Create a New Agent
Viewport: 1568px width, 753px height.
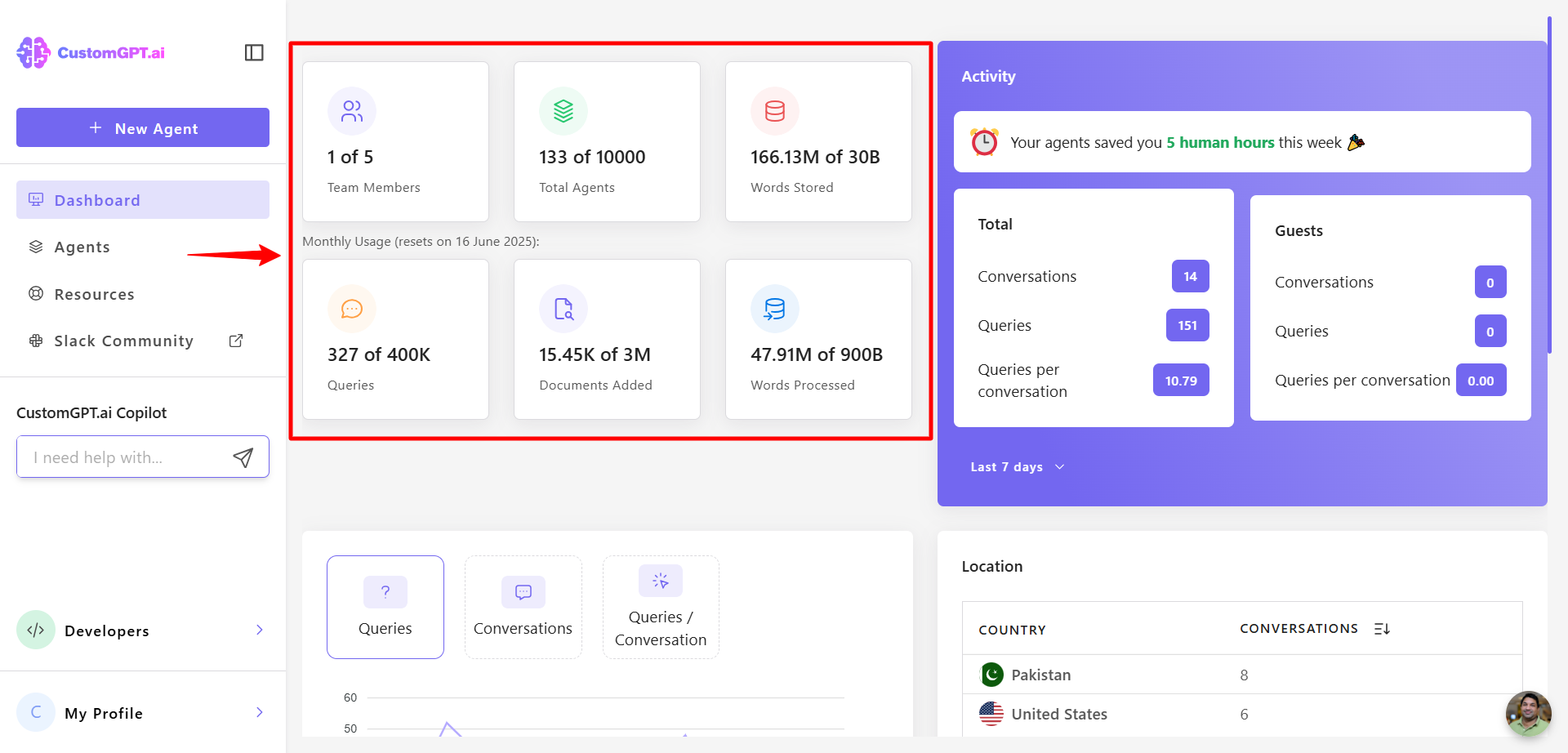143,127
